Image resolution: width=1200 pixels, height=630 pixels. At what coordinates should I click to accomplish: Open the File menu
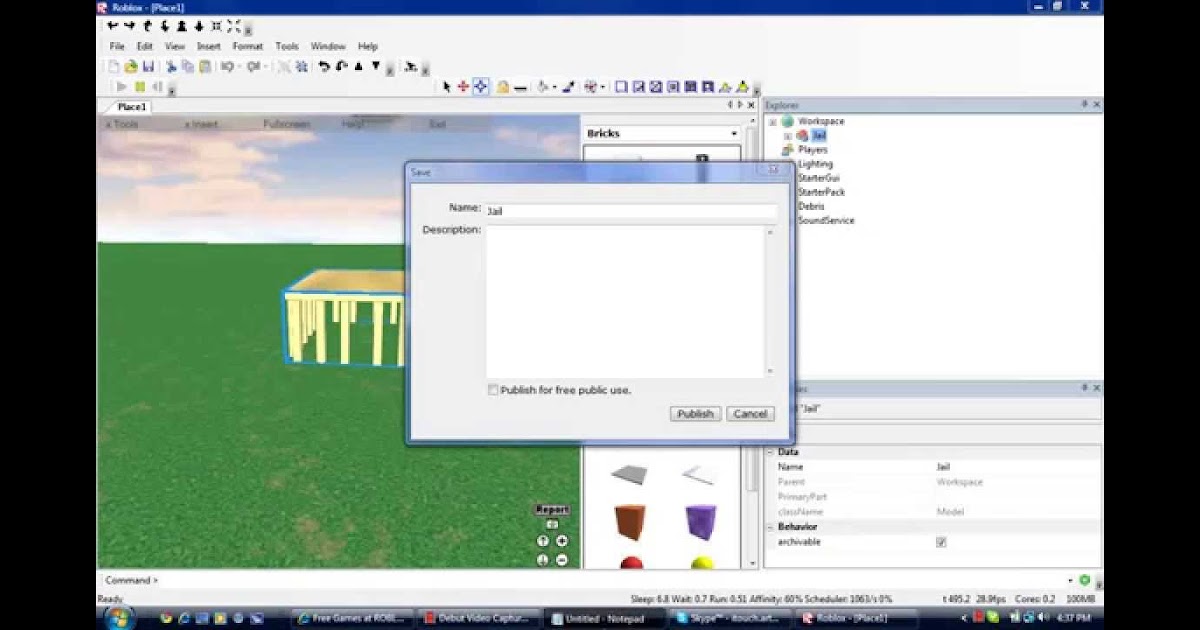tap(117, 46)
